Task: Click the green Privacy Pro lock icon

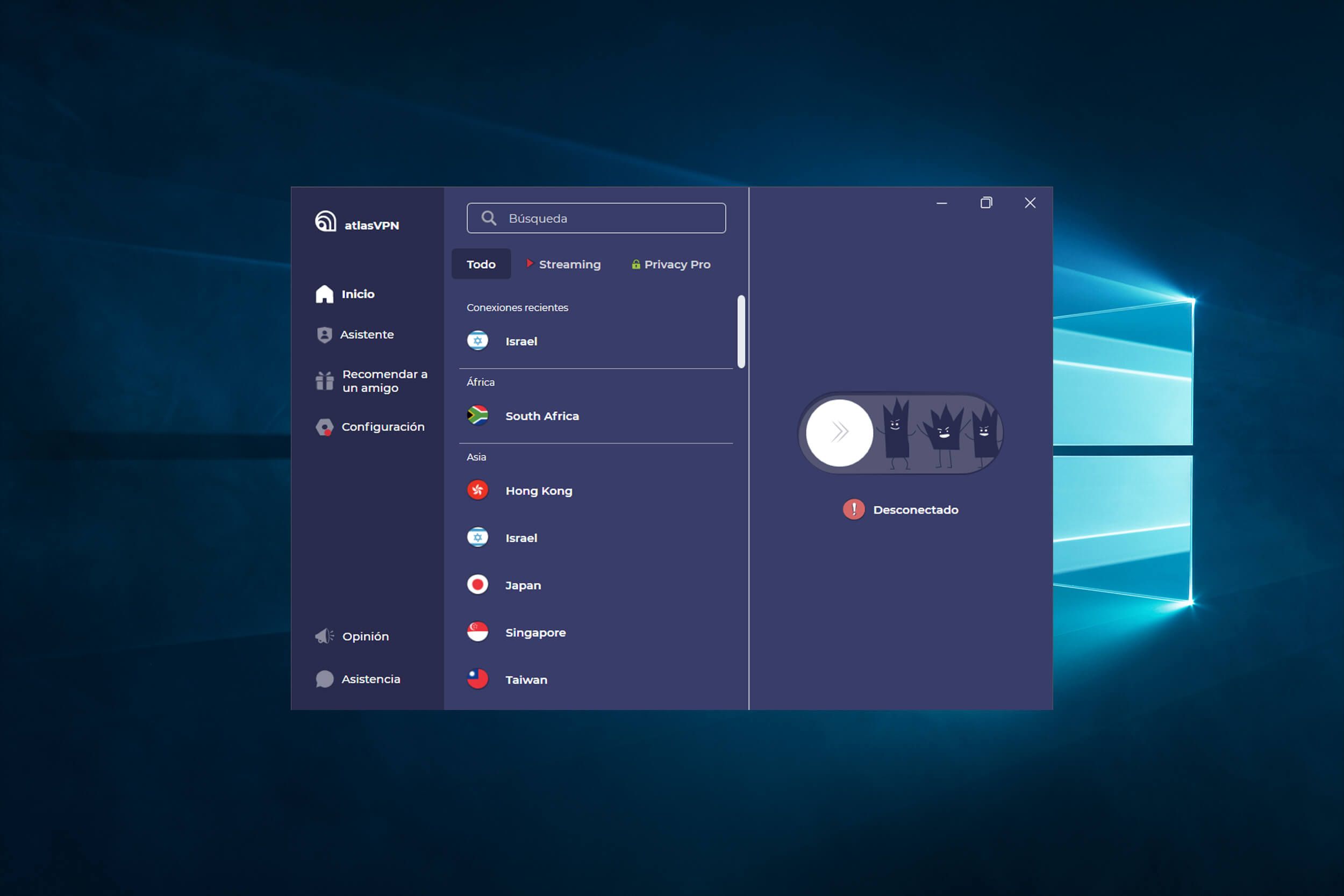Action: 635,264
